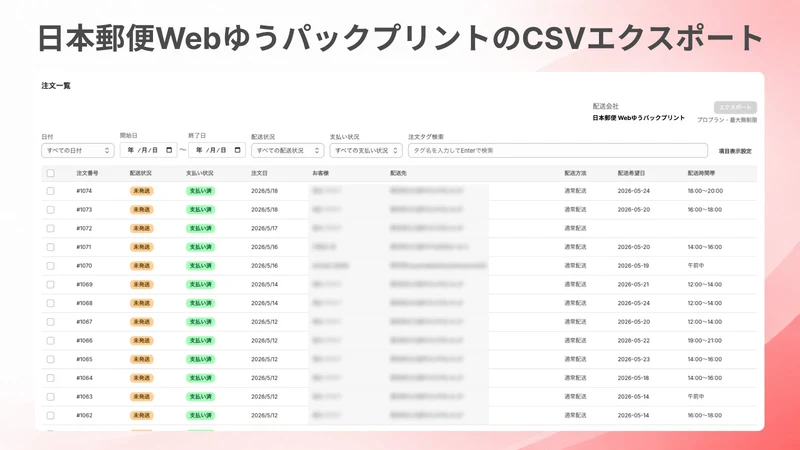The width and height of the screenshot is (800, 450).
Task: Select checkbox for order #1066
Action: [51, 340]
